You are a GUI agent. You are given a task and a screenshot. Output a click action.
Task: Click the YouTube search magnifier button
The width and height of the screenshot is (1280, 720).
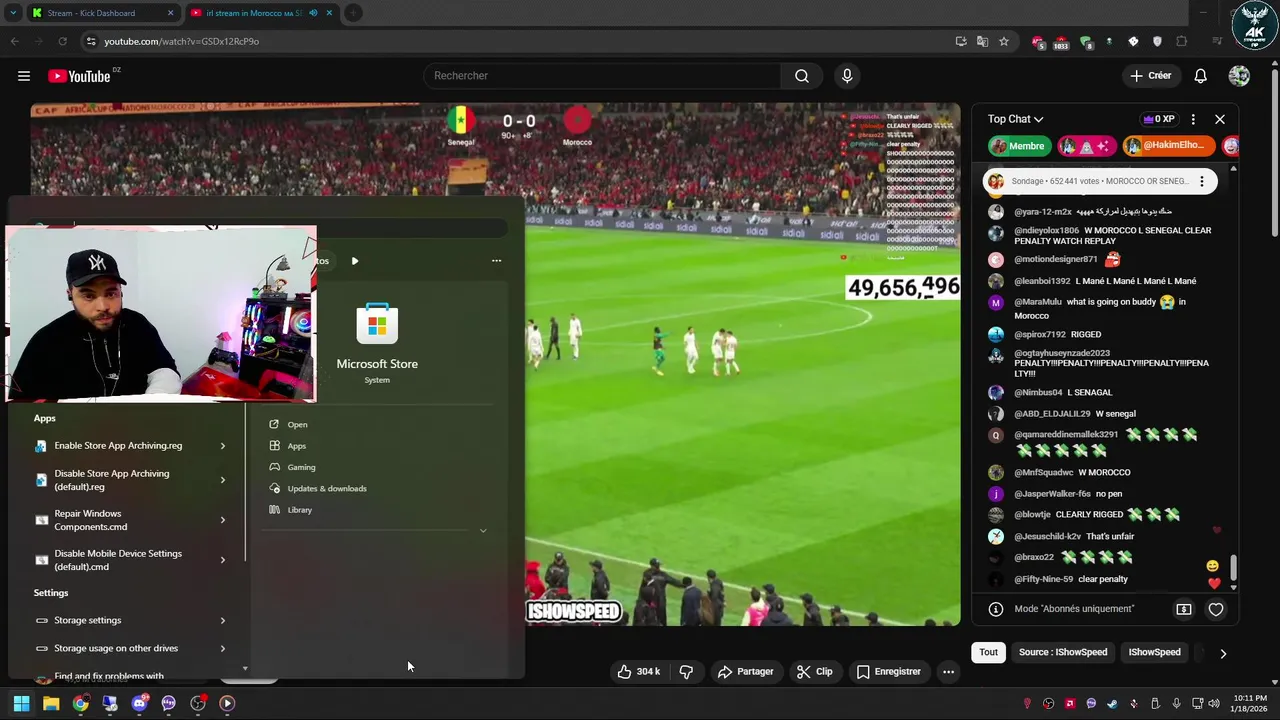(x=802, y=76)
